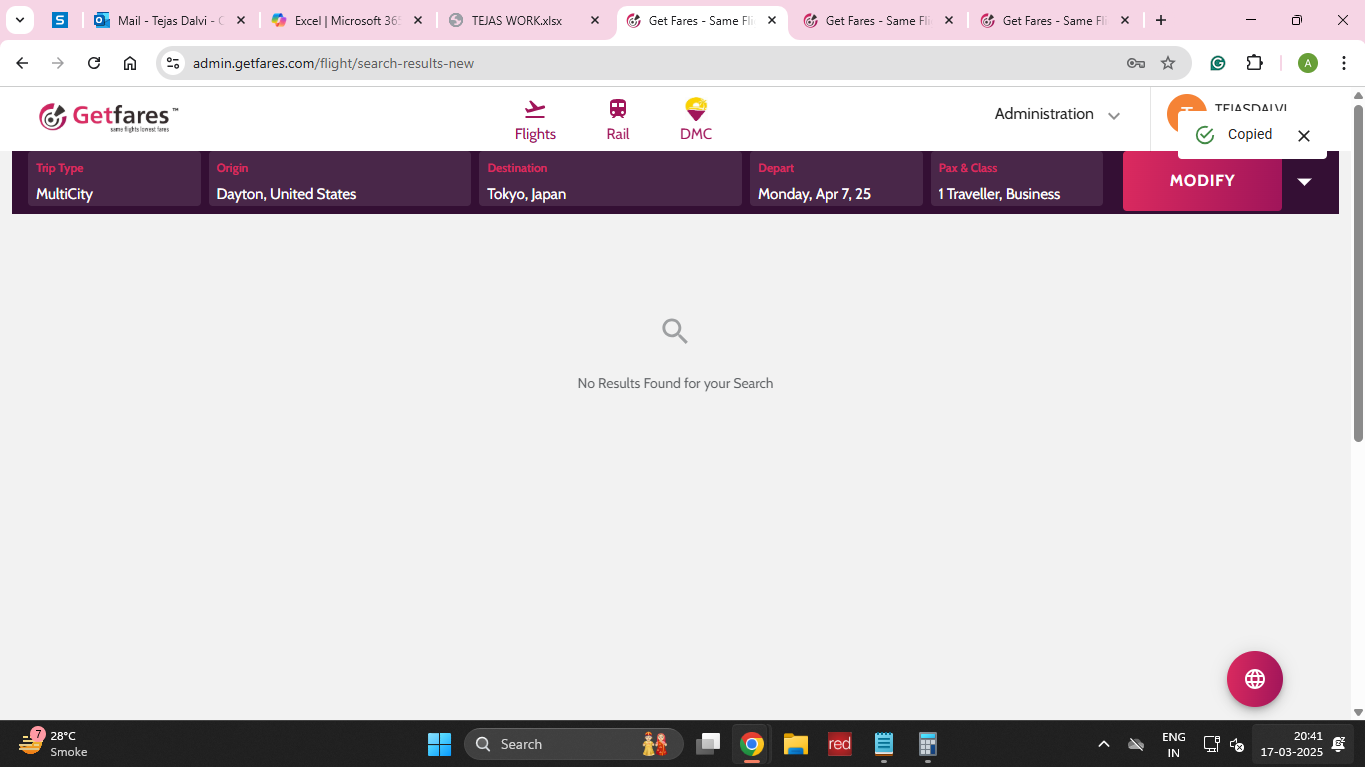Click the pink globe floating button
The width and height of the screenshot is (1365, 767).
point(1254,679)
